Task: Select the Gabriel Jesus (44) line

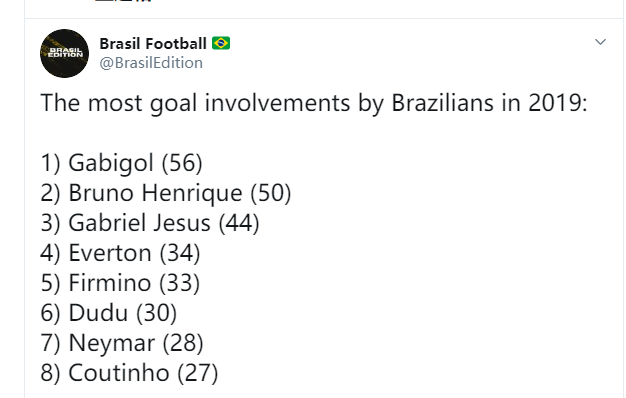Action: pos(150,223)
